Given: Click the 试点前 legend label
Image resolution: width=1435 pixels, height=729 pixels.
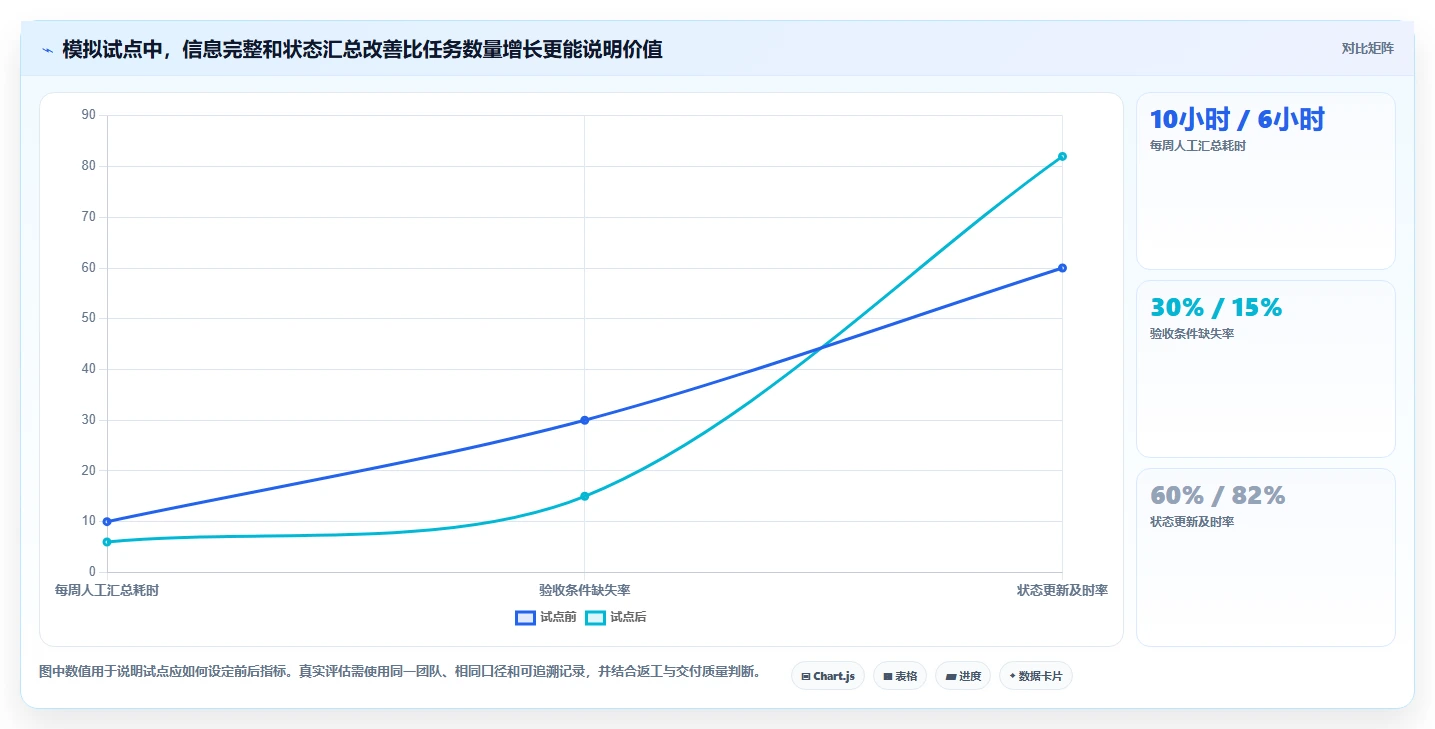Looking at the screenshot, I should click(x=558, y=618).
